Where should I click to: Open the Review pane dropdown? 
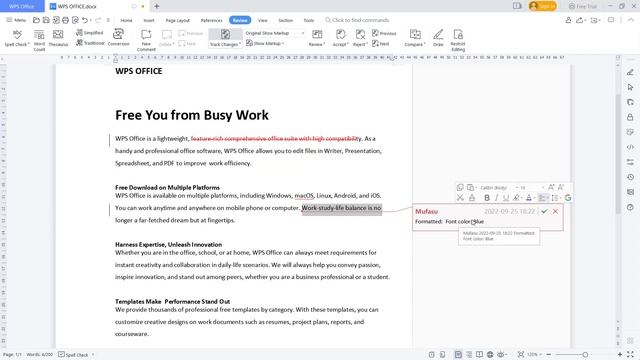coord(317,38)
